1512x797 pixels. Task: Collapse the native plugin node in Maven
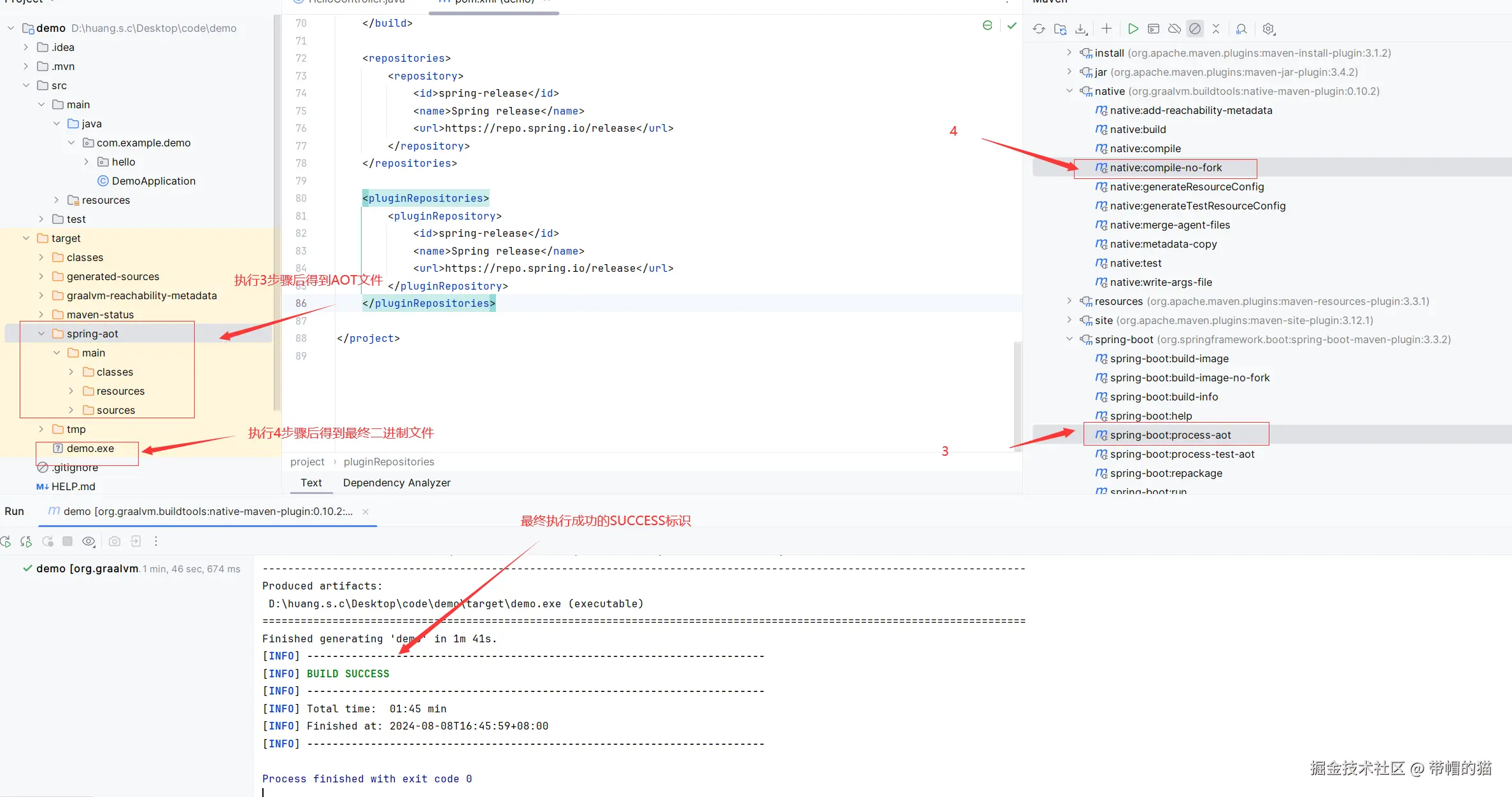tap(1070, 91)
